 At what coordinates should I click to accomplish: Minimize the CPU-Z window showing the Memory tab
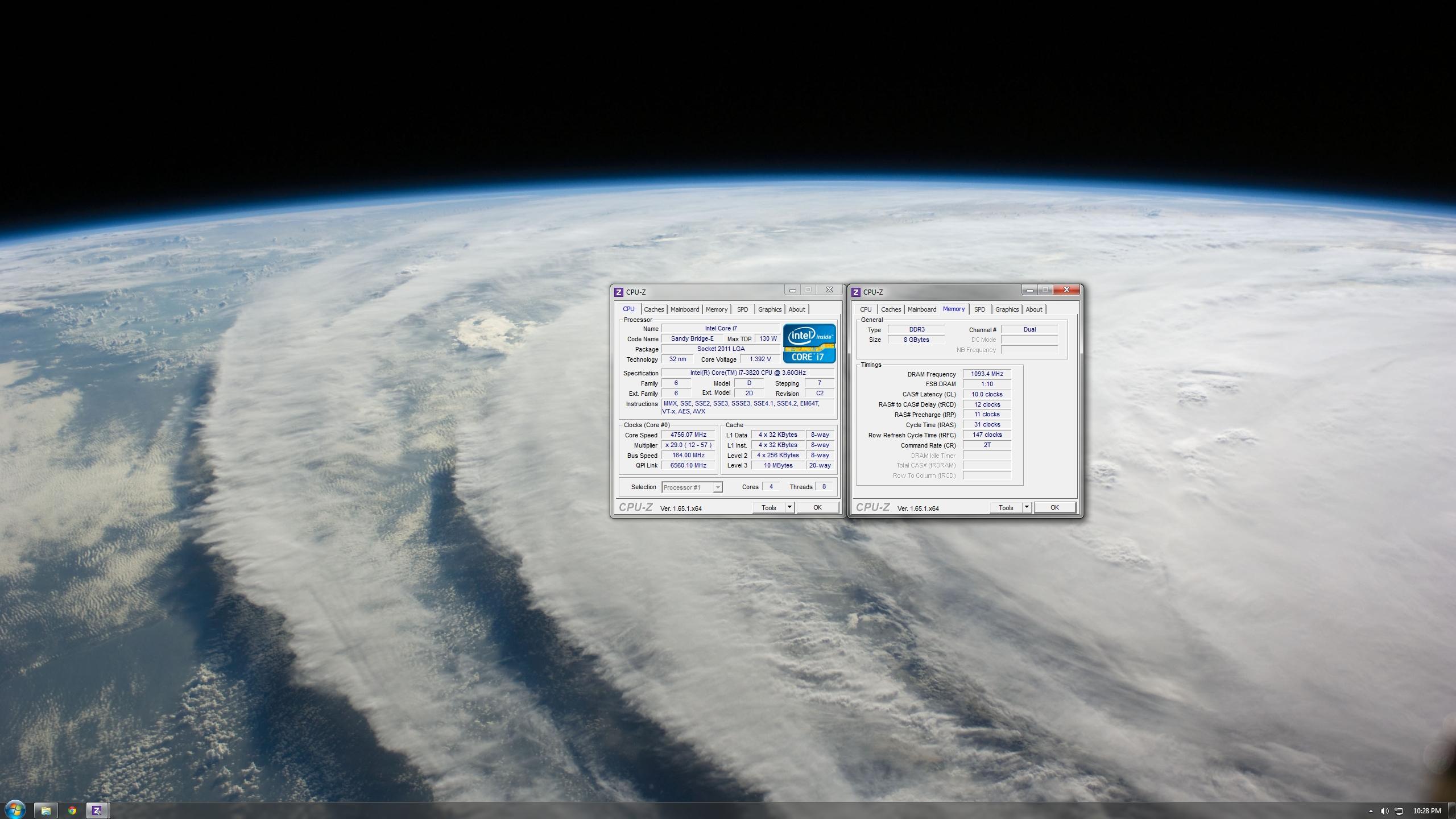pos(1030,290)
